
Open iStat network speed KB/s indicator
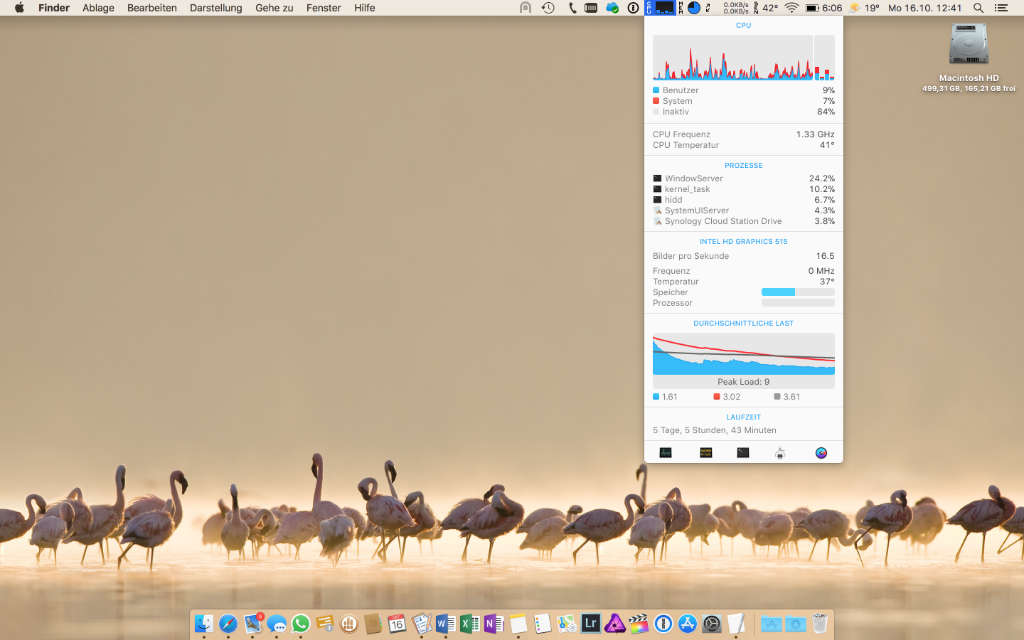coord(736,8)
